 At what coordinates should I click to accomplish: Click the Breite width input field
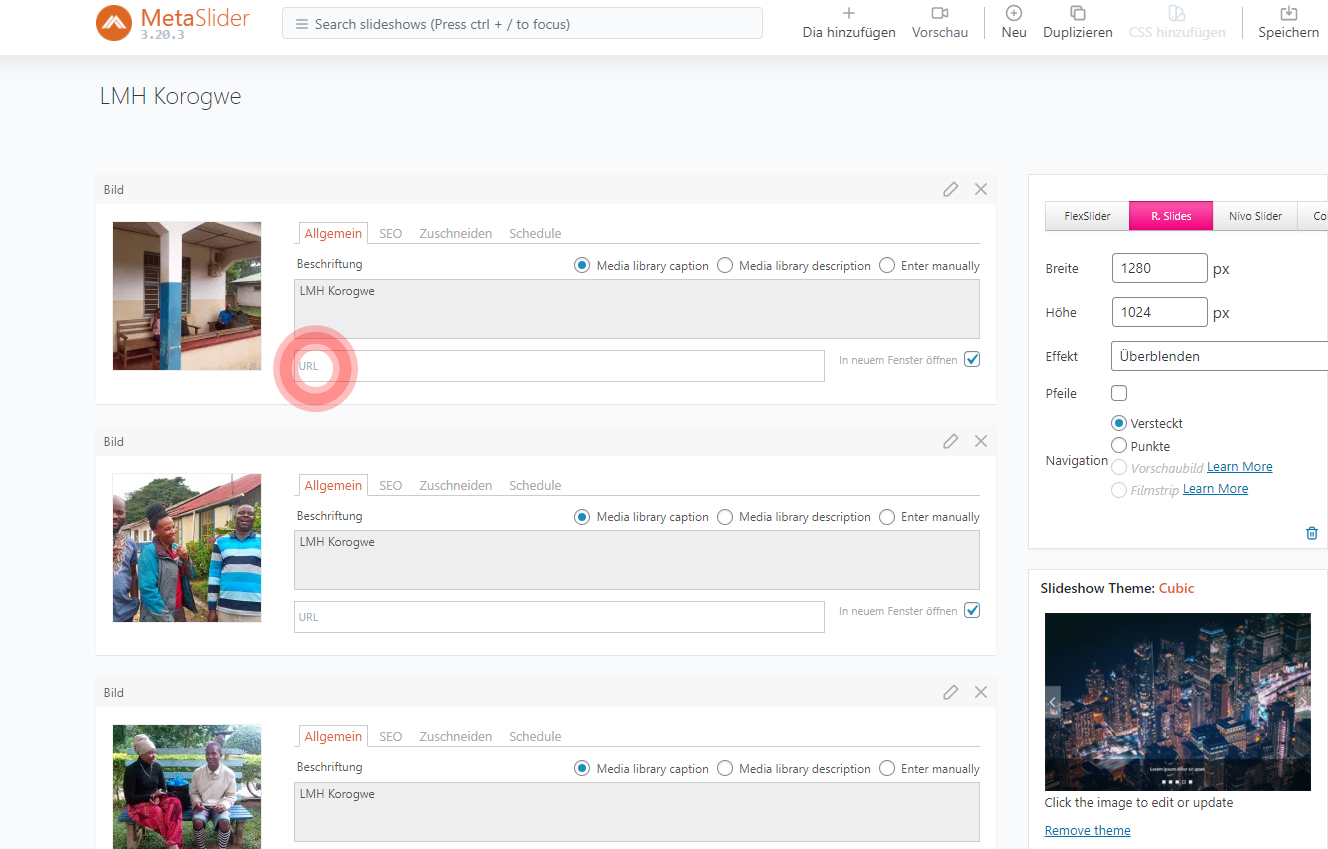point(1160,268)
